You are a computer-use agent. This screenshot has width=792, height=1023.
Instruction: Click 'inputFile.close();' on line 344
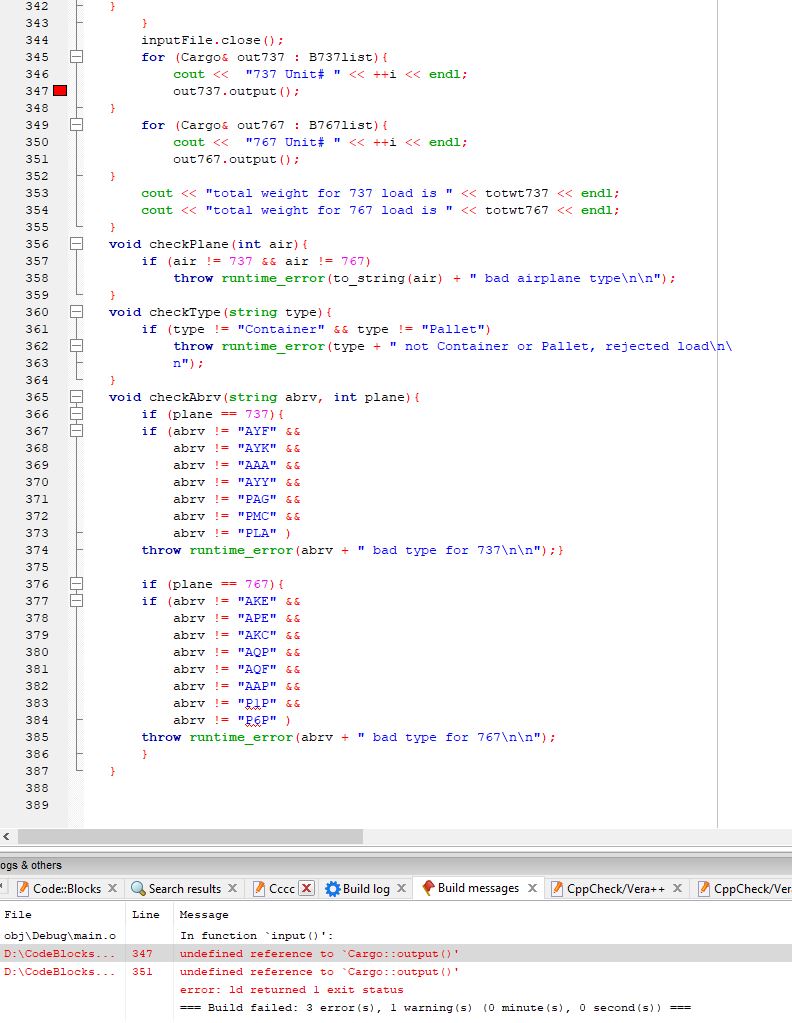[213, 40]
